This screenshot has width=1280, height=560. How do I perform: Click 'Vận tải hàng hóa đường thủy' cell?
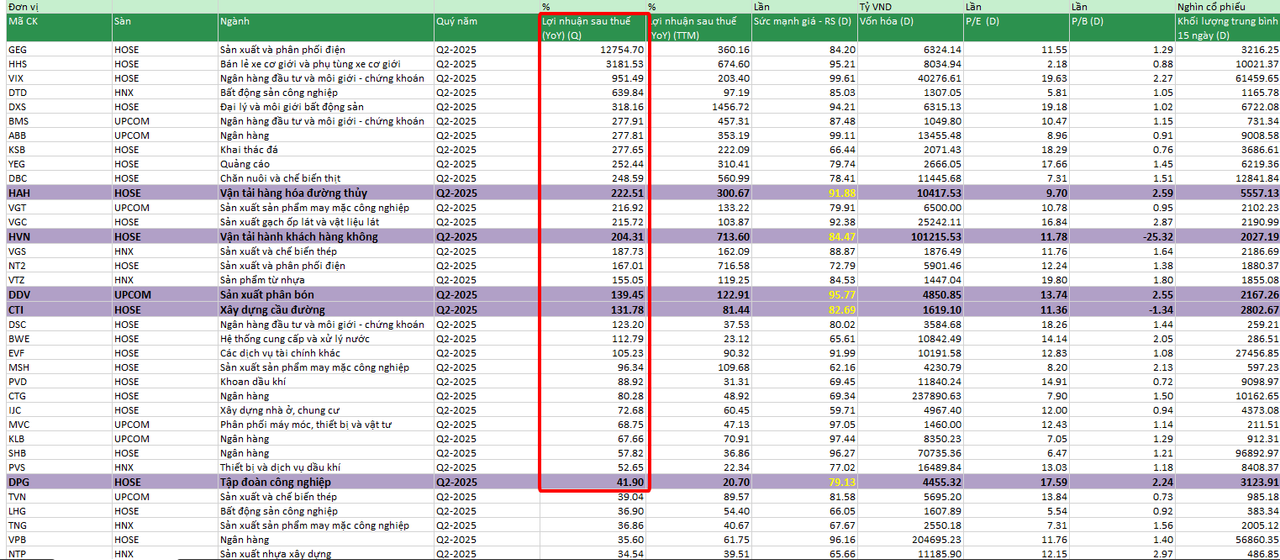pyautogui.click(x=294, y=192)
